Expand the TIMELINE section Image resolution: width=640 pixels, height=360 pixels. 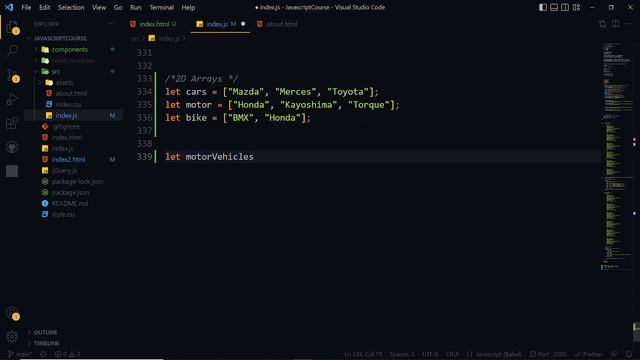[x=46, y=343]
